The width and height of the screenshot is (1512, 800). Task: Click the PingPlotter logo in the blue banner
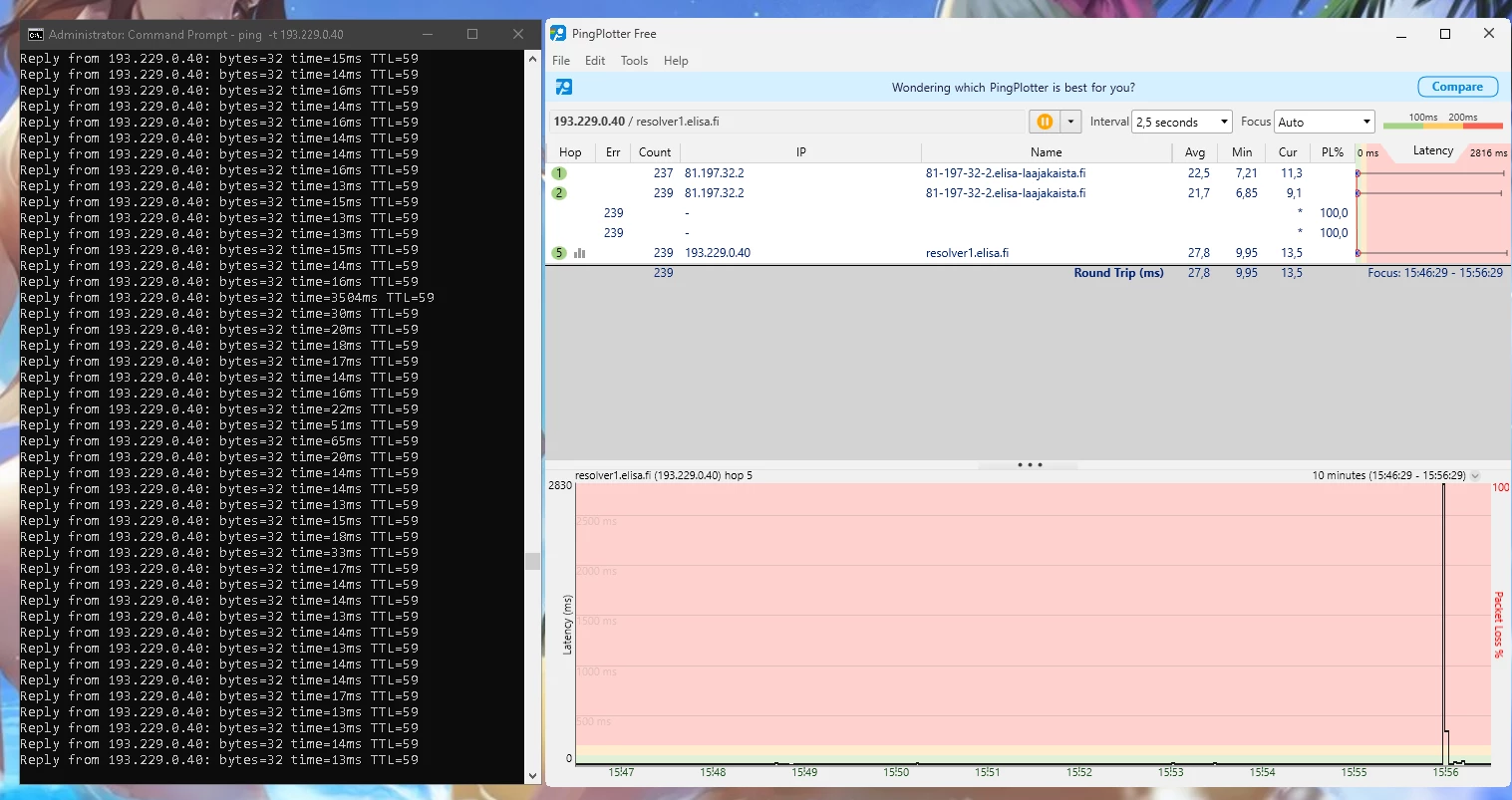(x=563, y=87)
